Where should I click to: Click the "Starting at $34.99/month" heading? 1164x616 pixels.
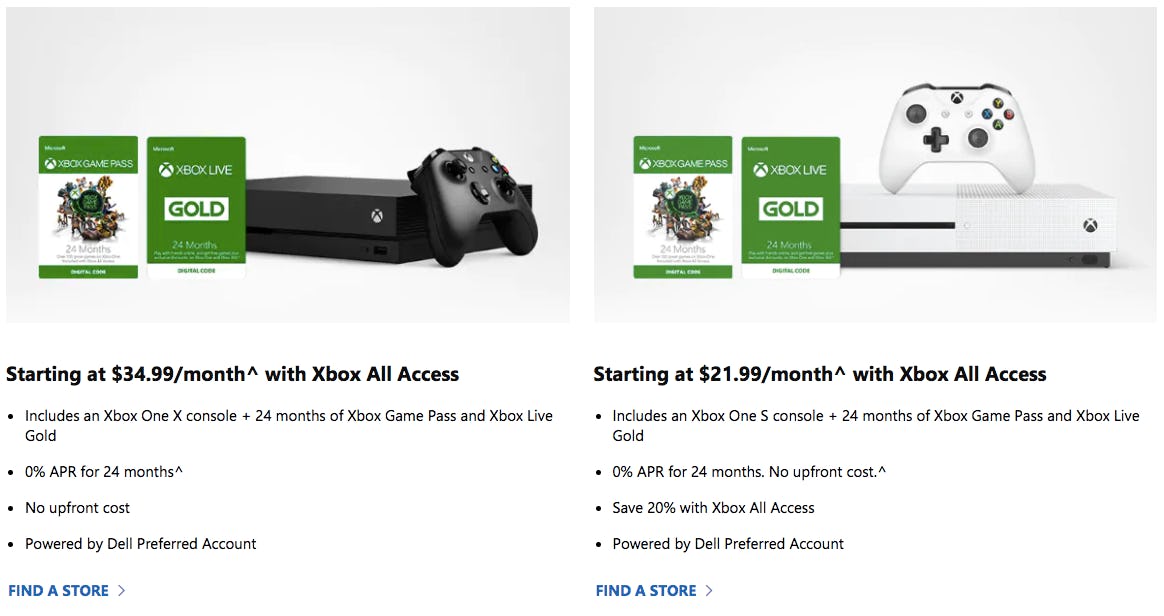(x=232, y=374)
